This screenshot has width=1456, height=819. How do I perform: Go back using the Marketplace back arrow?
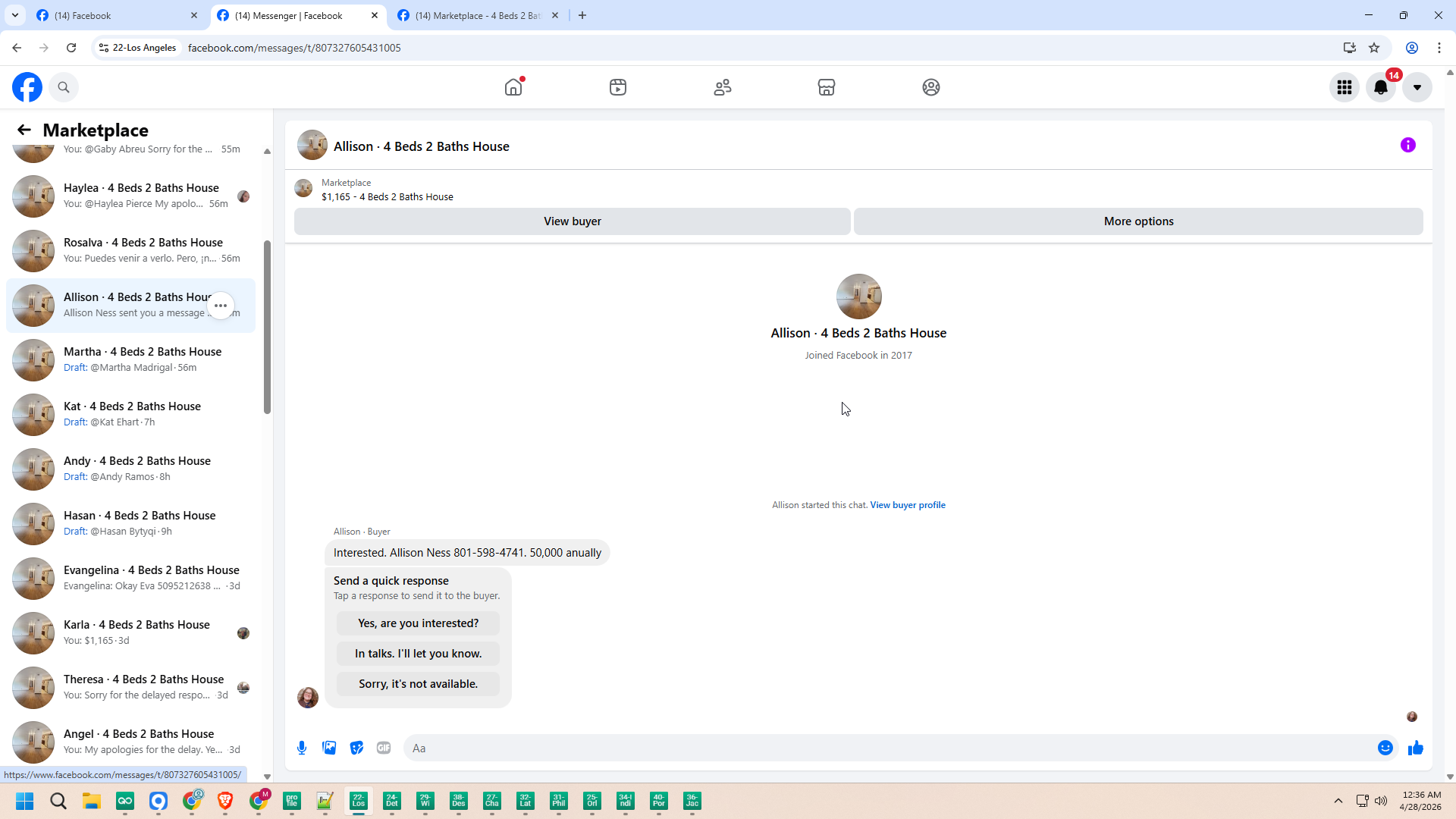coord(24,130)
